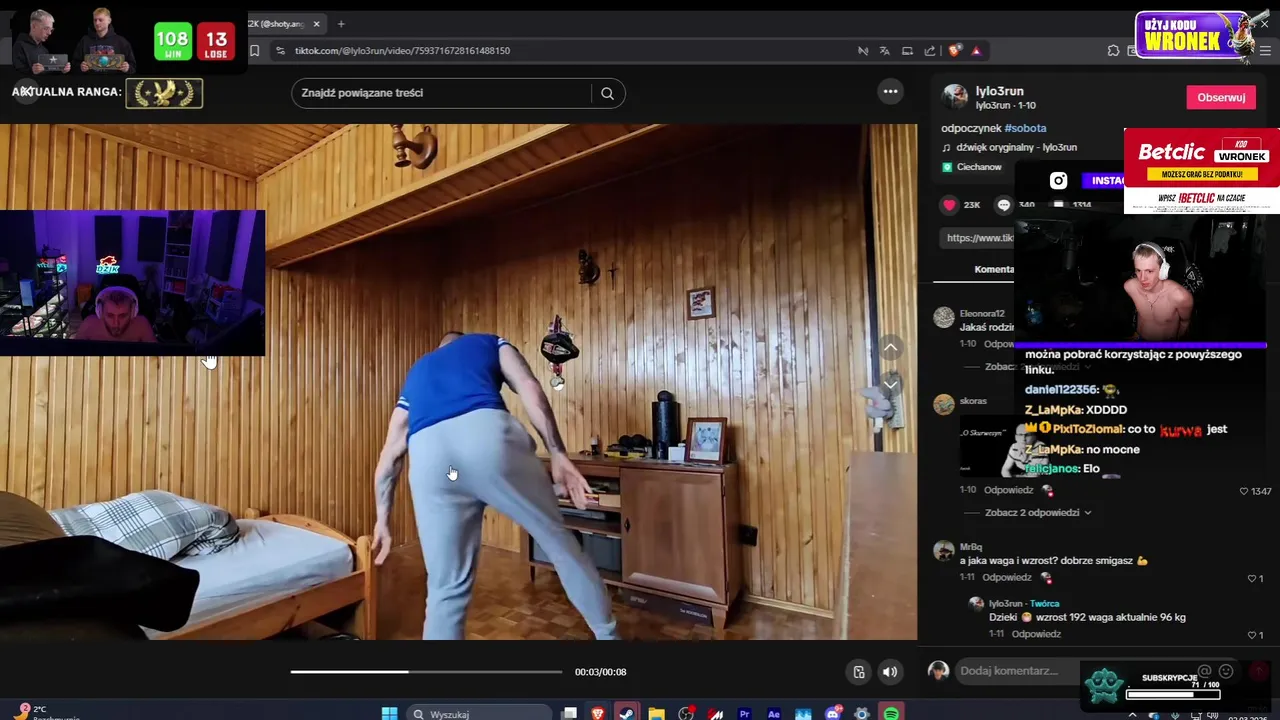Open the Ciechanow location link
Viewport: 1280px width, 720px height.
[979, 167]
